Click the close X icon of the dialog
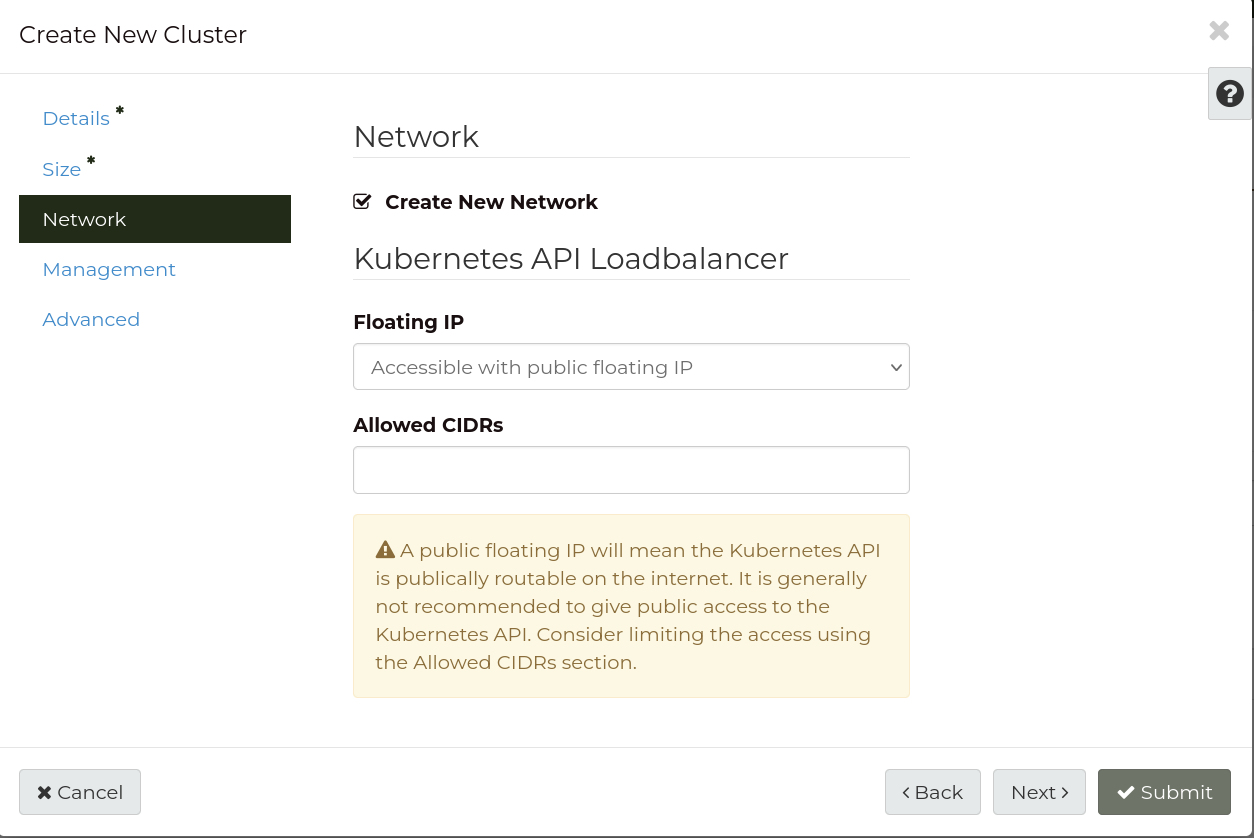The height and width of the screenshot is (838, 1254). click(1219, 30)
